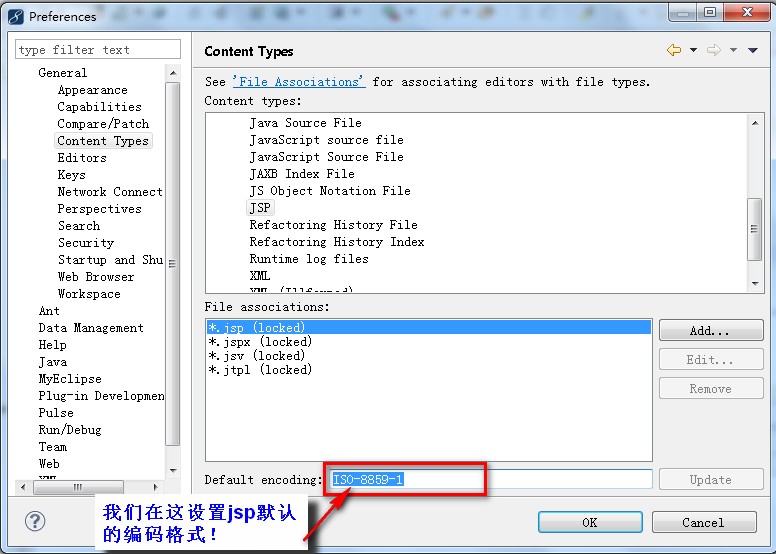Image resolution: width=776 pixels, height=554 pixels.
Task: Click the forward navigation arrow icon
Action: point(714,50)
